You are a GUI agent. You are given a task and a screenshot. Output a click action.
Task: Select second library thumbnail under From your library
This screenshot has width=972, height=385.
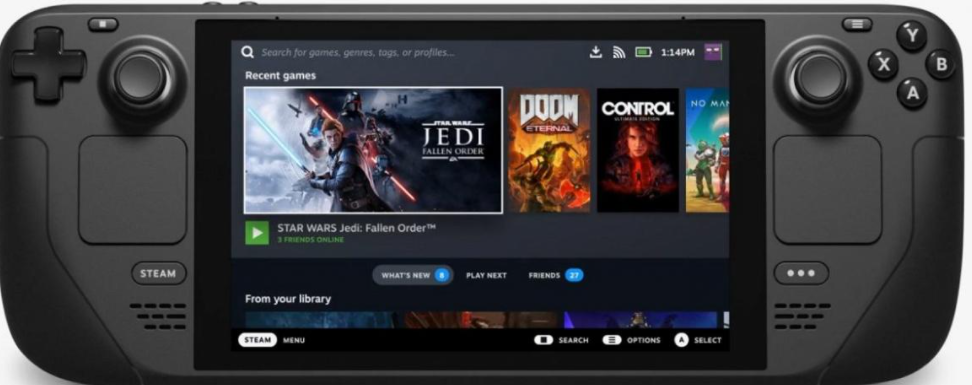click(480, 320)
